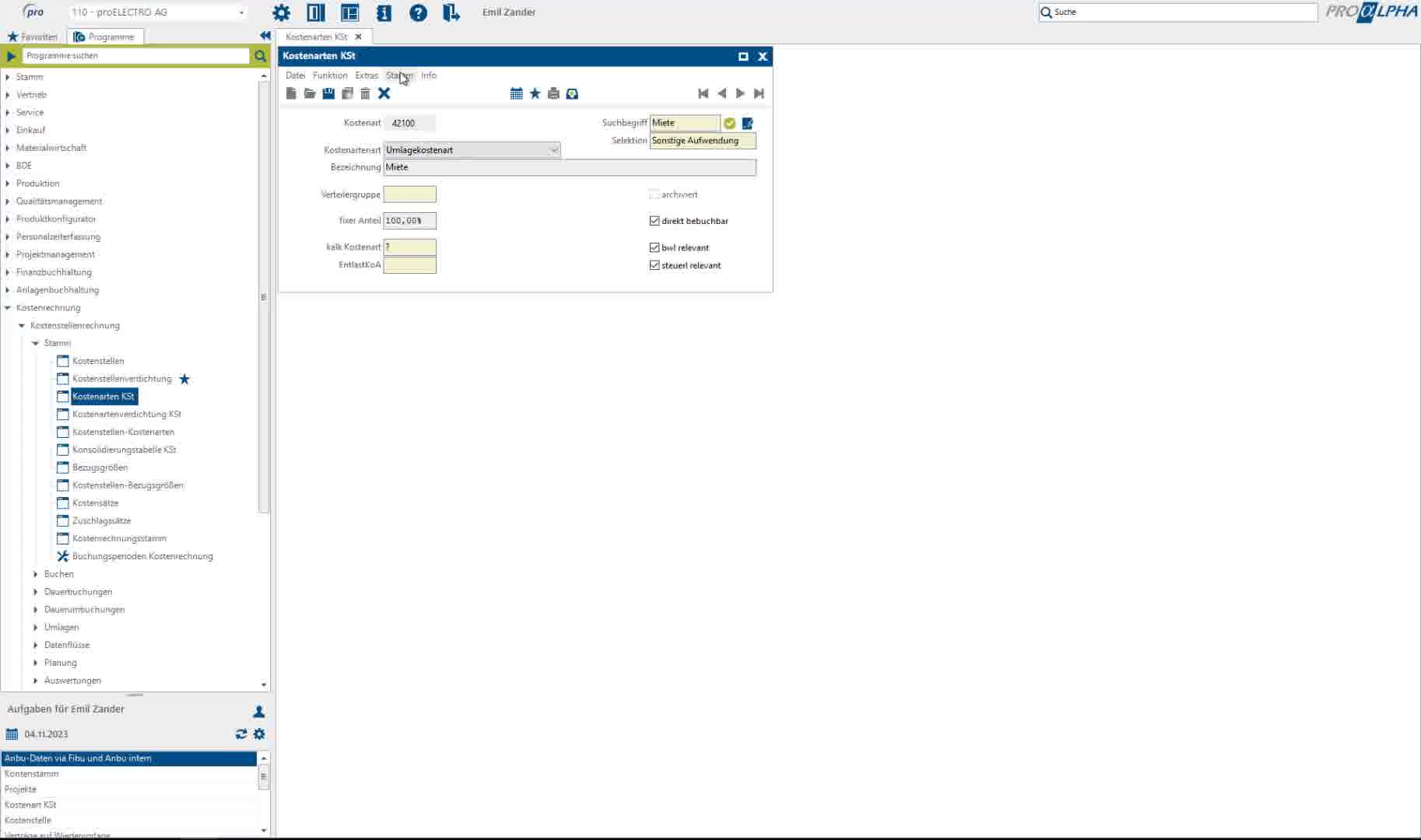This screenshot has width=1421, height=840.
Task: Go to the previous record
Action: pyautogui.click(x=721, y=93)
